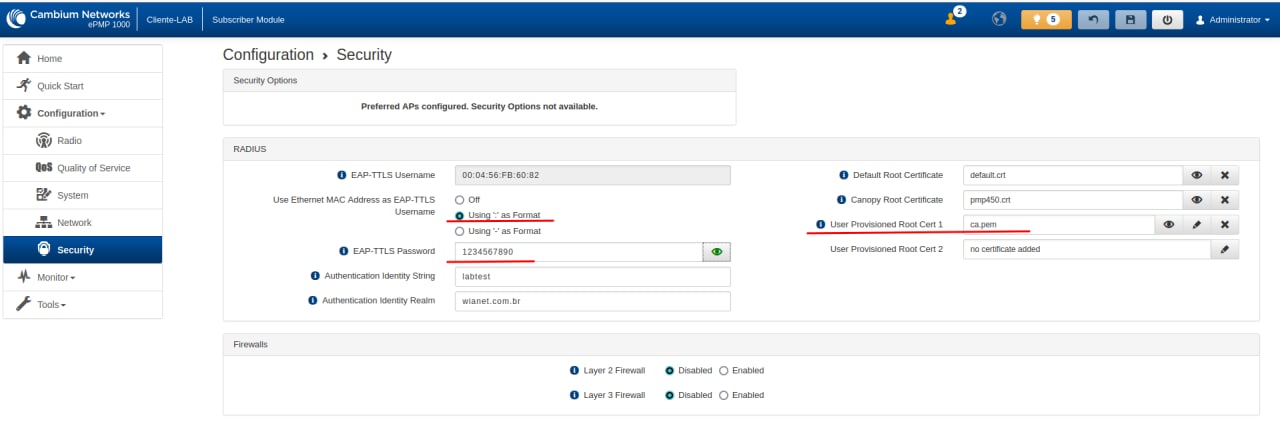Edit User Provisioned Root Cert 1 pencil
The height and width of the screenshot is (432, 1280).
pos(1197,225)
